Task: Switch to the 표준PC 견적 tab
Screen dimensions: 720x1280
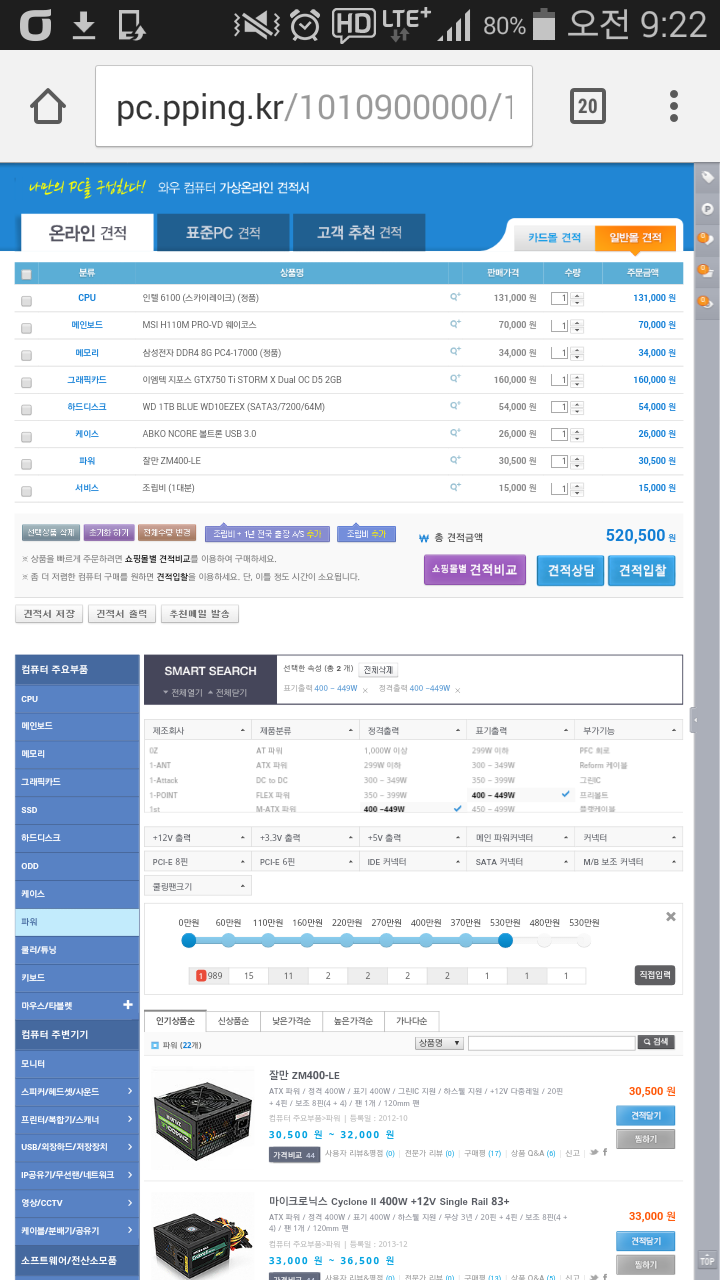Action: pyautogui.click(x=223, y=233)
